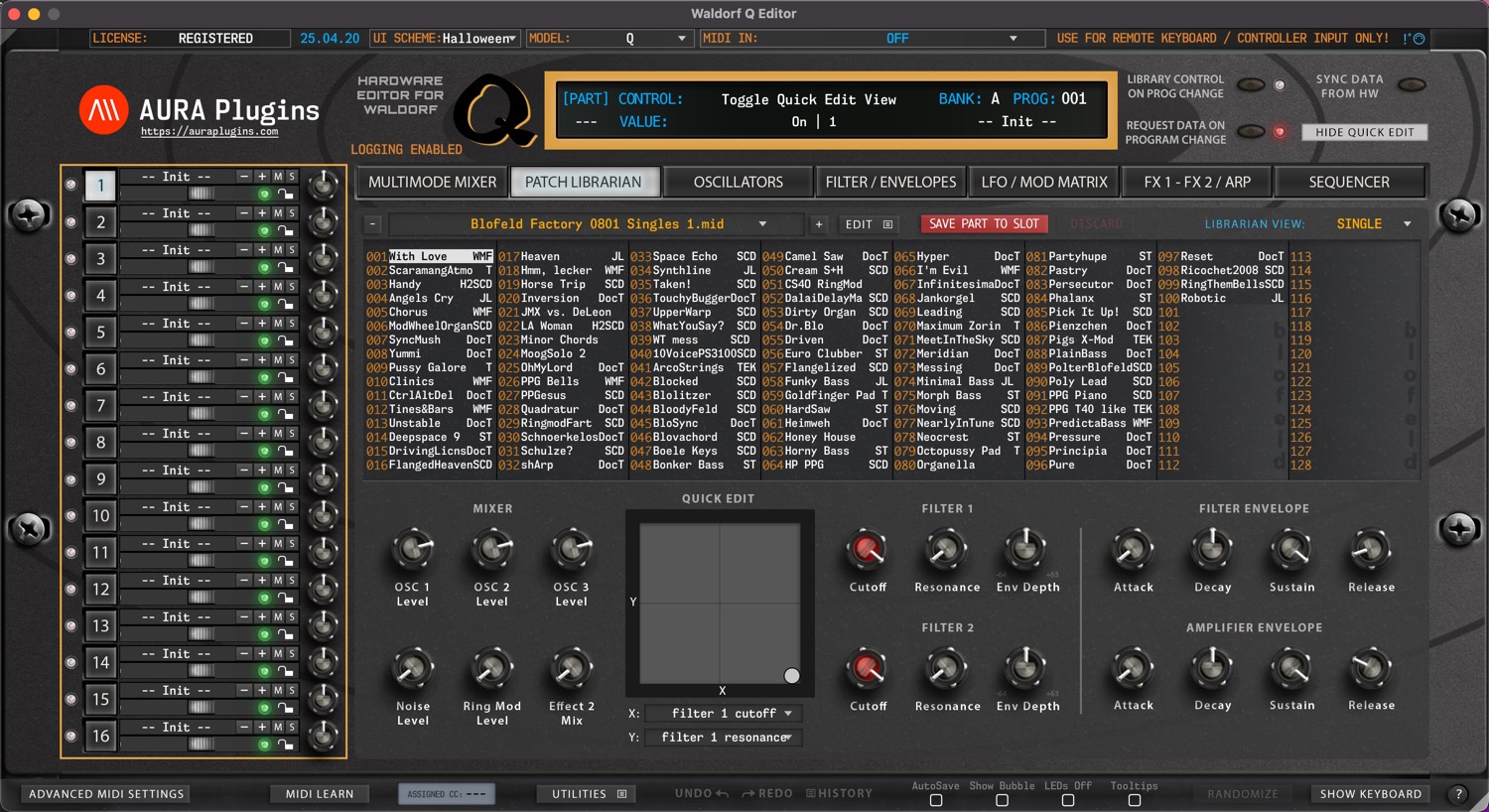Click the Noise Level knob

413,668
